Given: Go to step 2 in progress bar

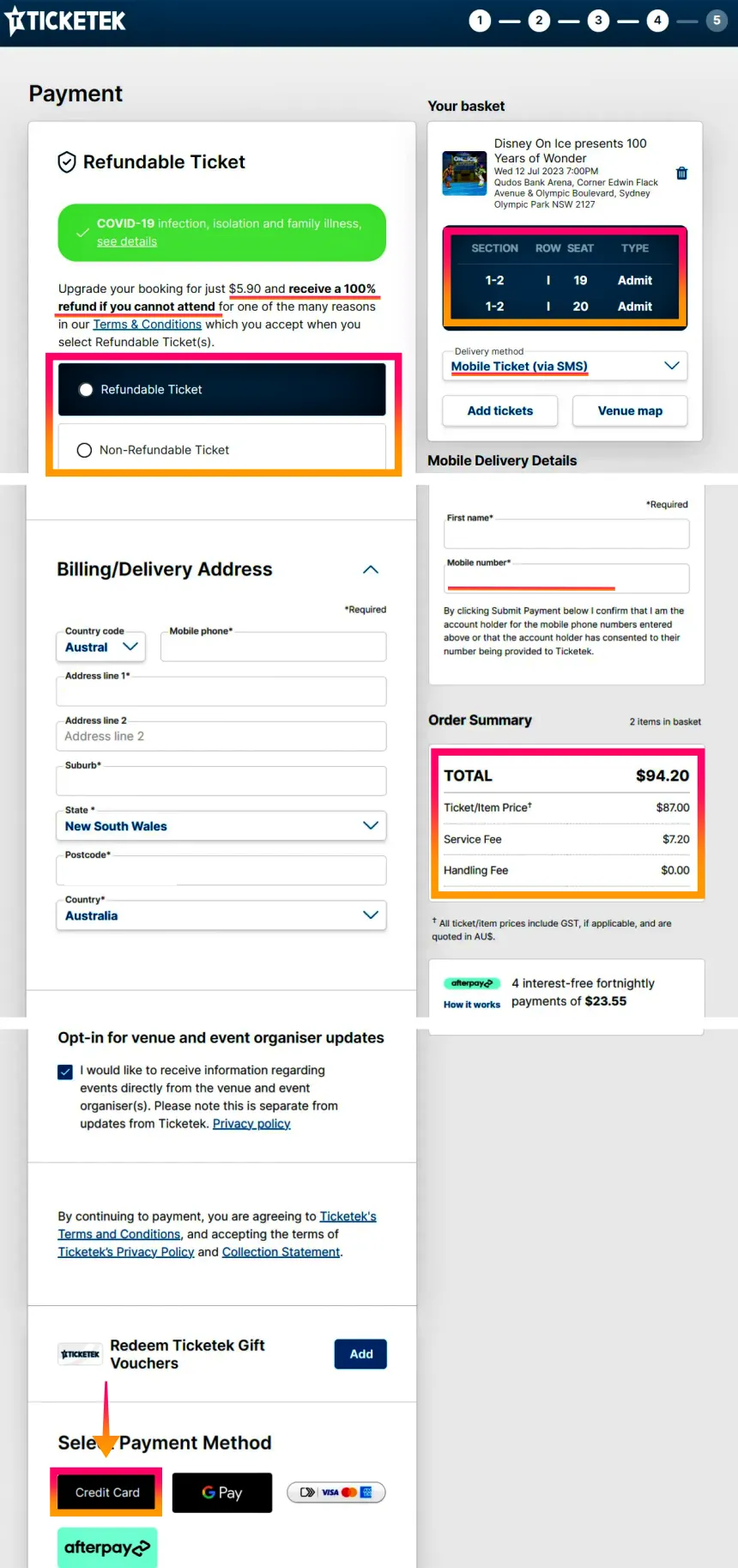Looking at the screenshot, I should [539, 21].
